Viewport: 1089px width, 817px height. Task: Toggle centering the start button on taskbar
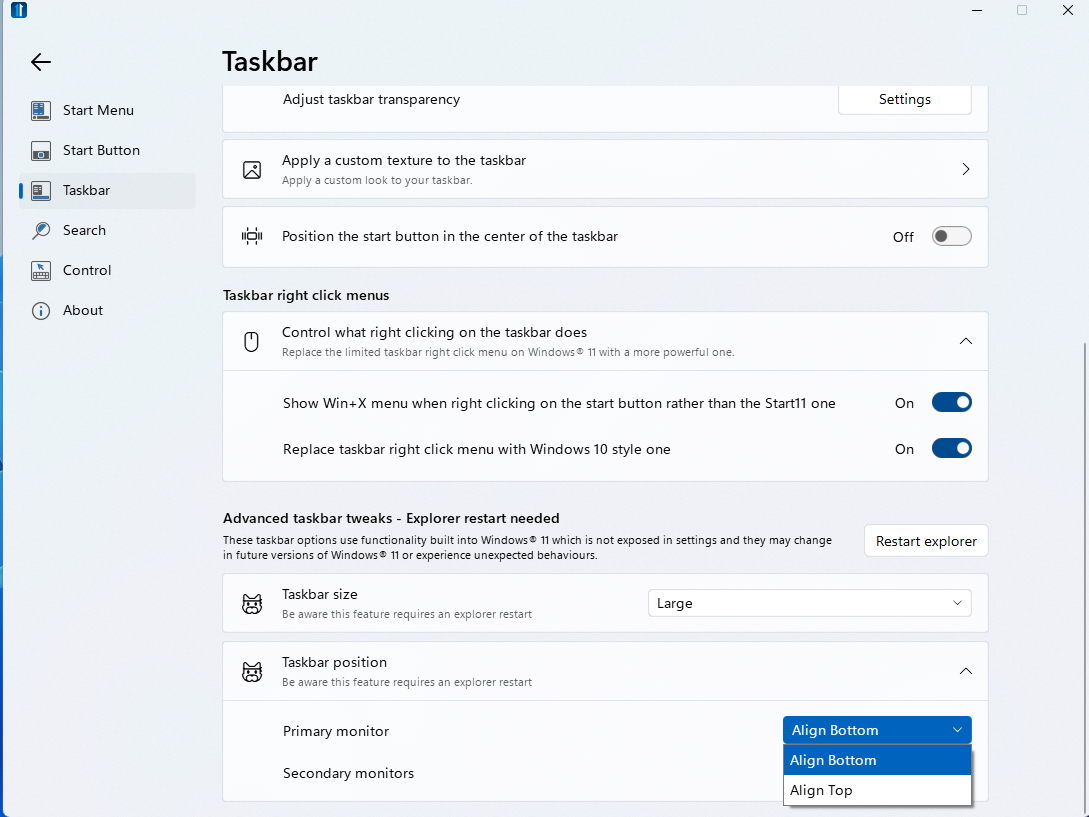tap(951, 236)
